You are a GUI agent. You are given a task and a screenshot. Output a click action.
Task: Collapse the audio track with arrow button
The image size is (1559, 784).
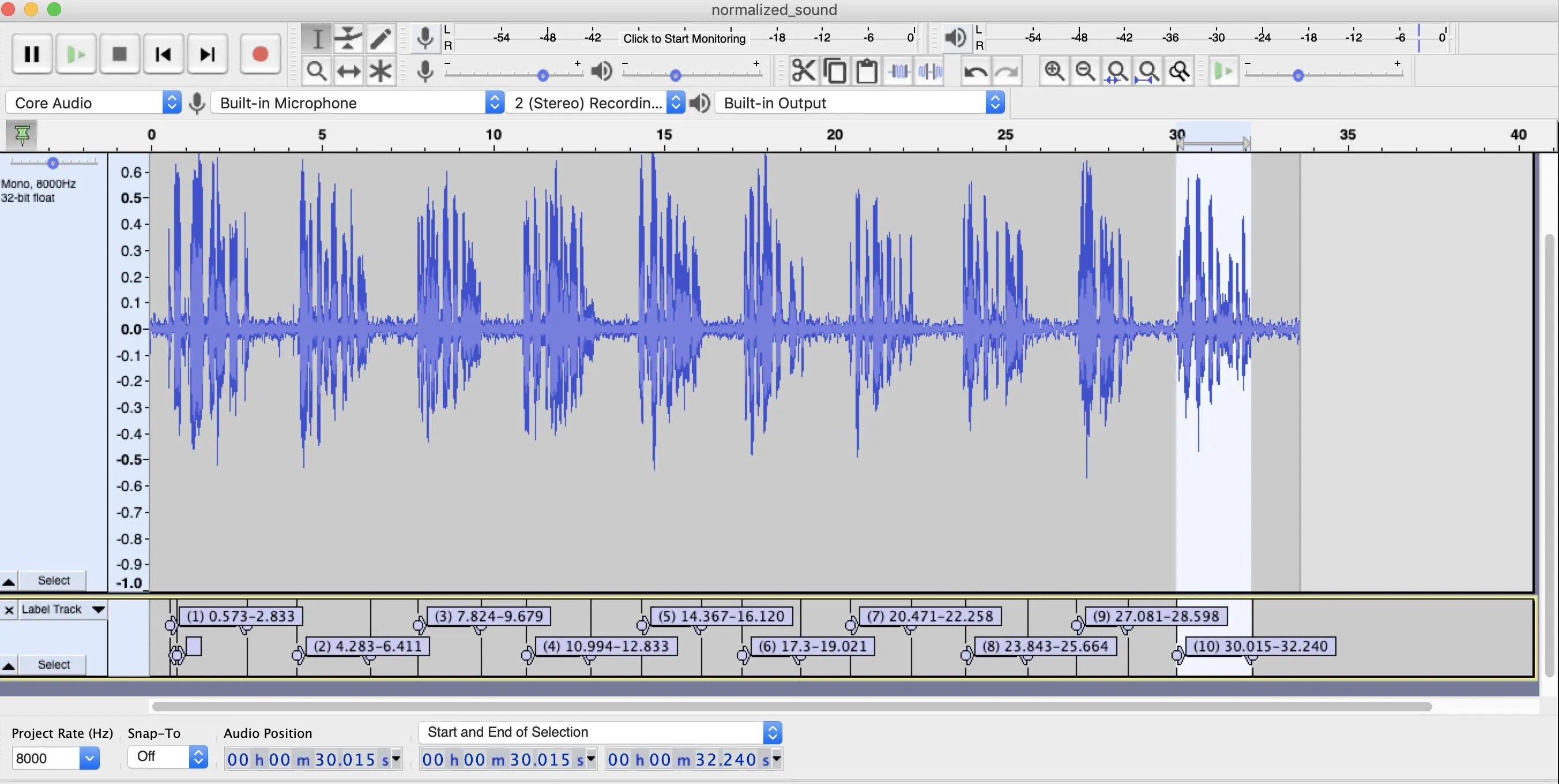tap(9, 581)
